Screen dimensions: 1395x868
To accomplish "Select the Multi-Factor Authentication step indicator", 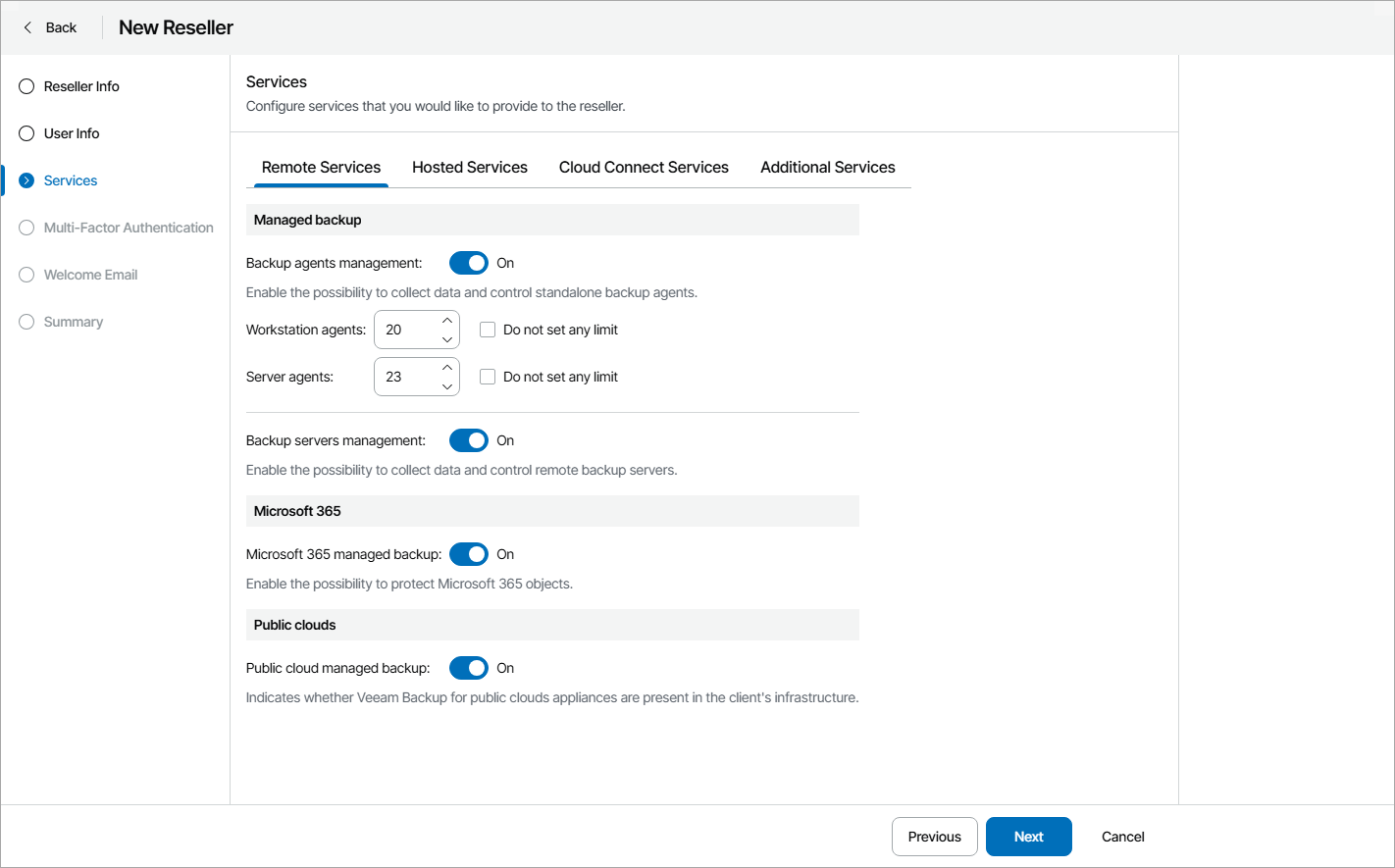I will pyautogui.click(x=26, y=228).
